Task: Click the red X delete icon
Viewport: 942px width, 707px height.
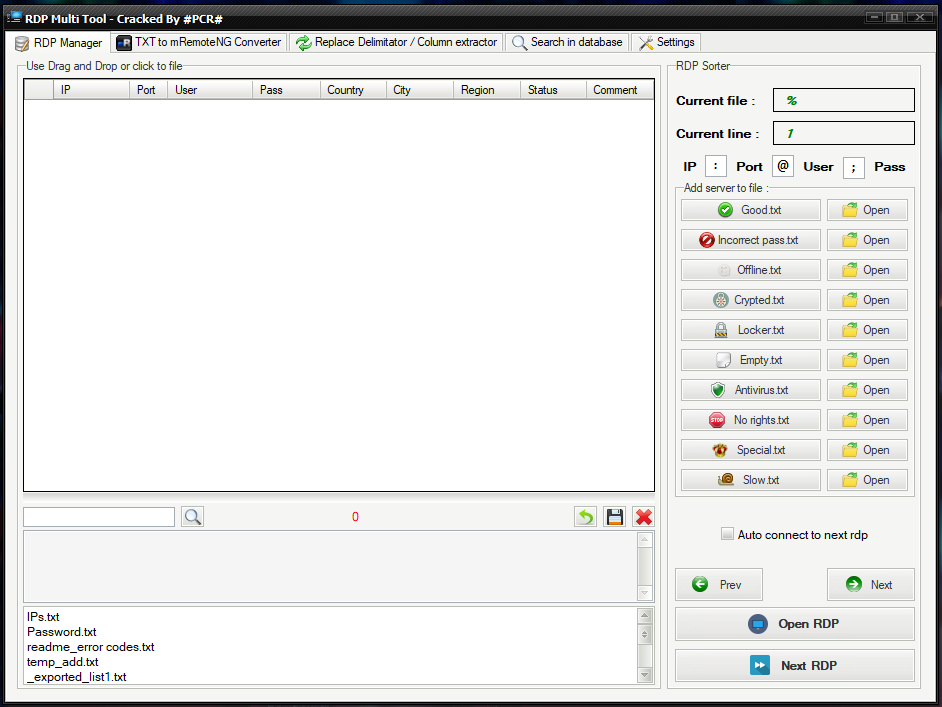Action: (x=643, y=516)
